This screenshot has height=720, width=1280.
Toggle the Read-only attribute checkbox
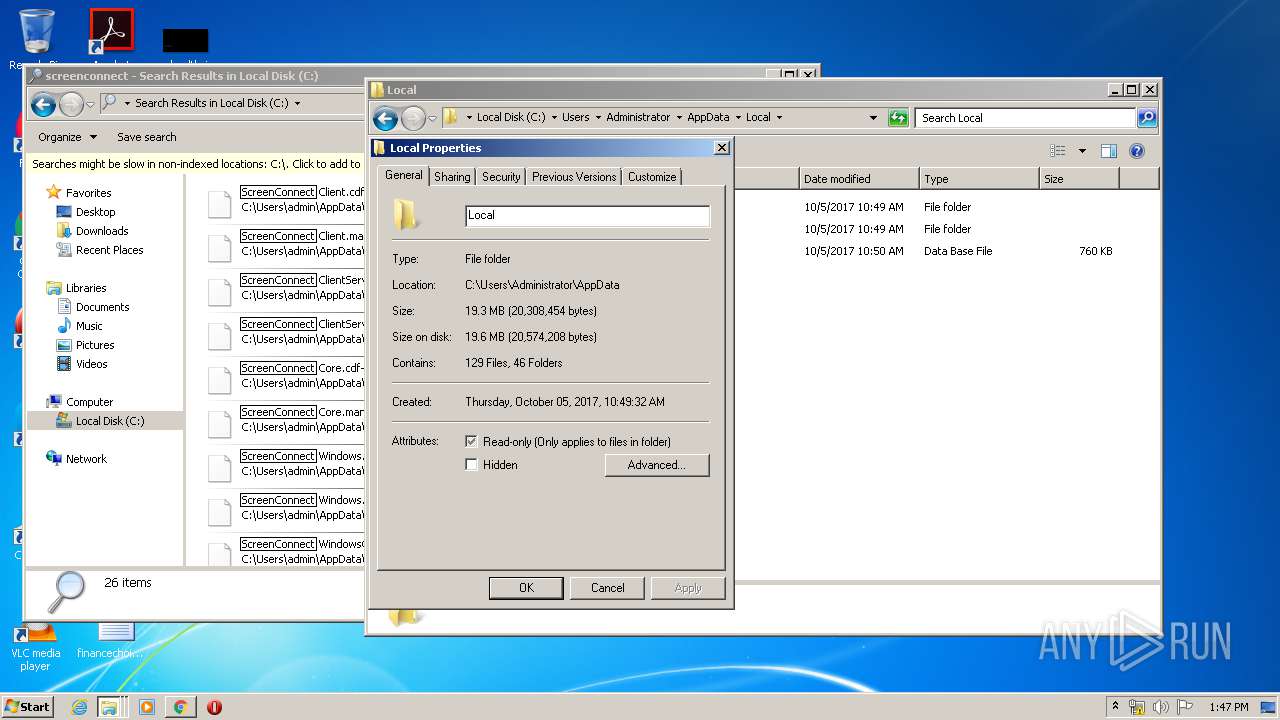[471, 442]
